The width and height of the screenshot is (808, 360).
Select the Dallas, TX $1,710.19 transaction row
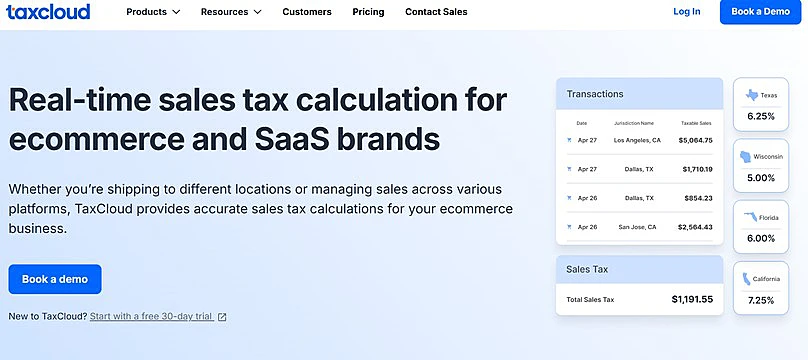pos(639,169)
